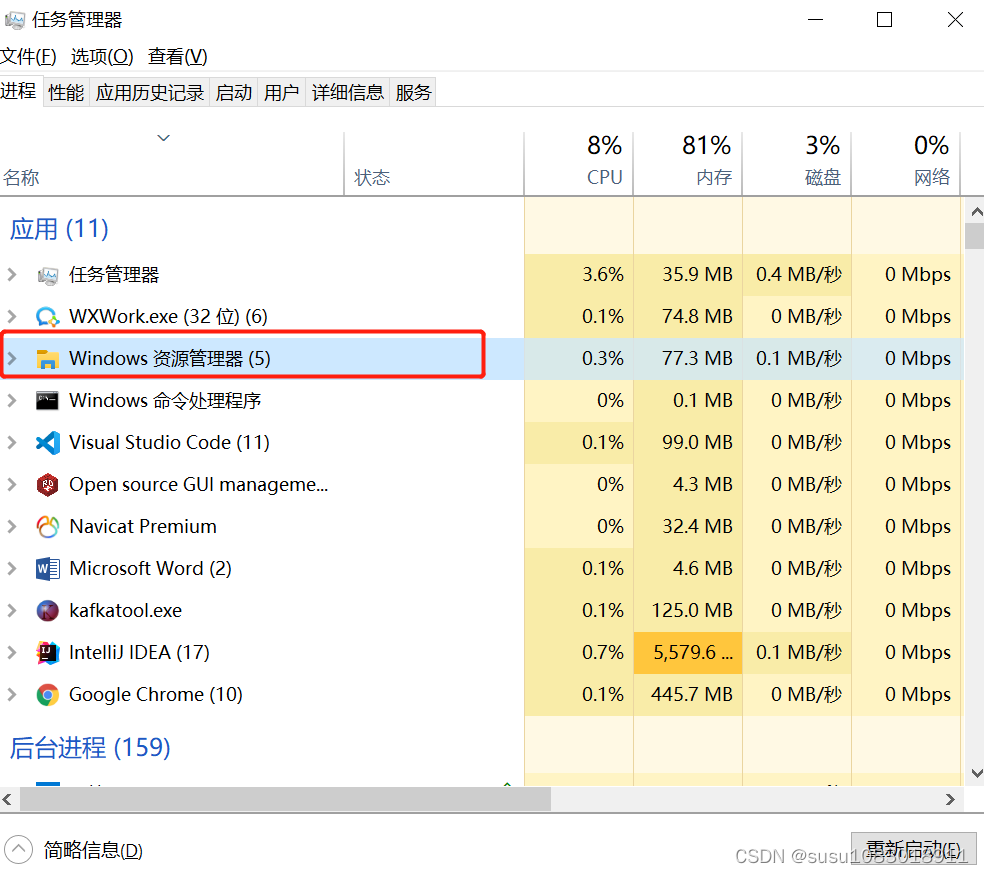
Task: Switch to the 进程 tab
Action: [x=19, y=91]
